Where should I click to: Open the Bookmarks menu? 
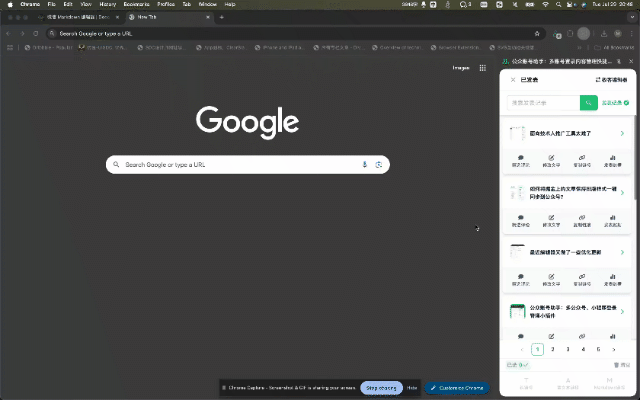136,4
